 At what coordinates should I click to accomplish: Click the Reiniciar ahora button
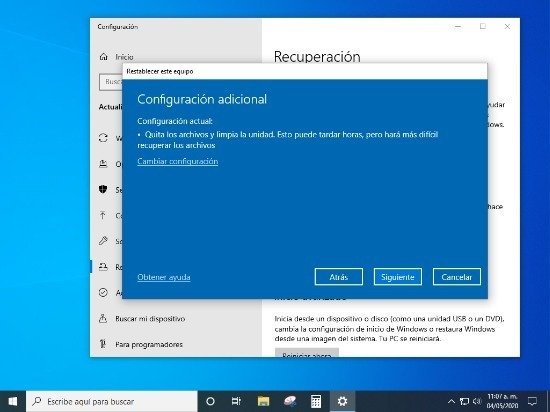pyautogui.click(x=307, y=353)
